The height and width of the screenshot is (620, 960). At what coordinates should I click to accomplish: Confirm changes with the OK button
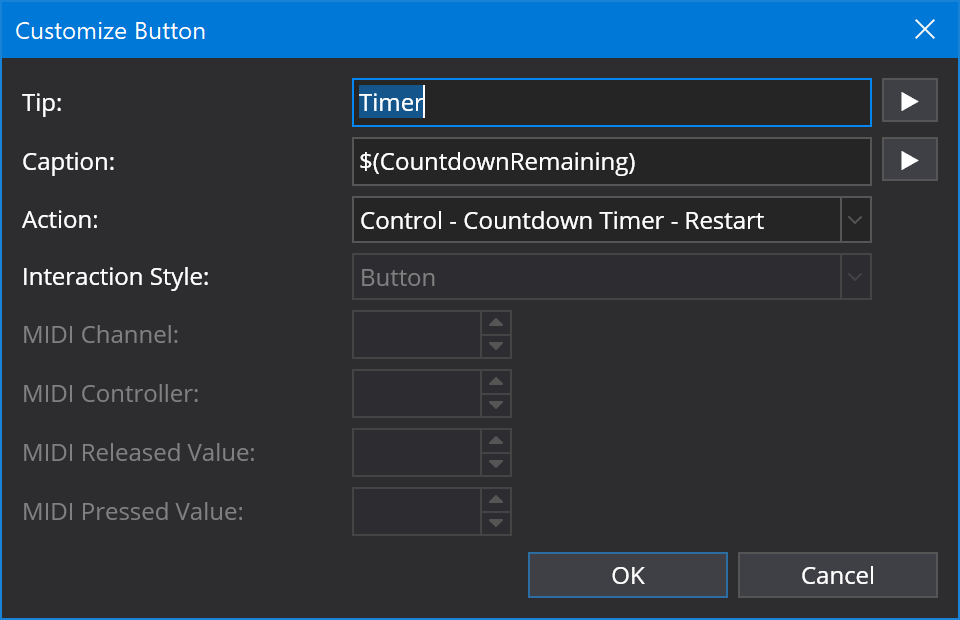[627, 575]
